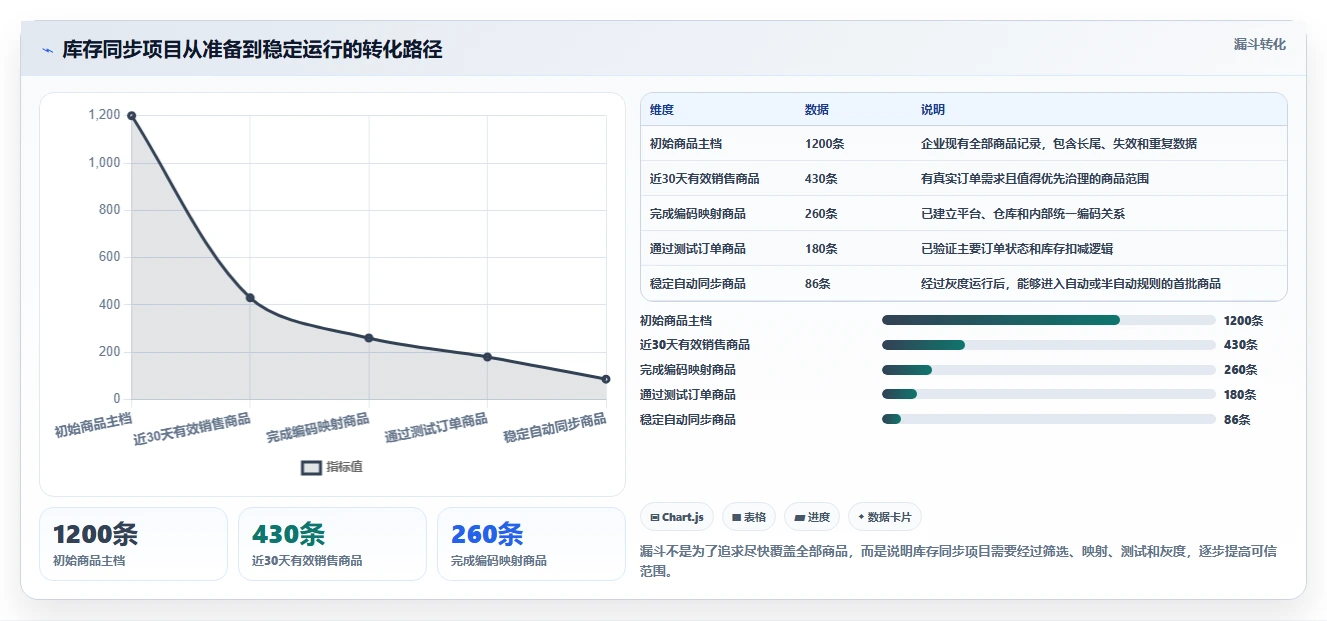Screen dimensions: 1327x621
Task: Click the 初始商品主档 progress bar
Action: [1049, 320]
